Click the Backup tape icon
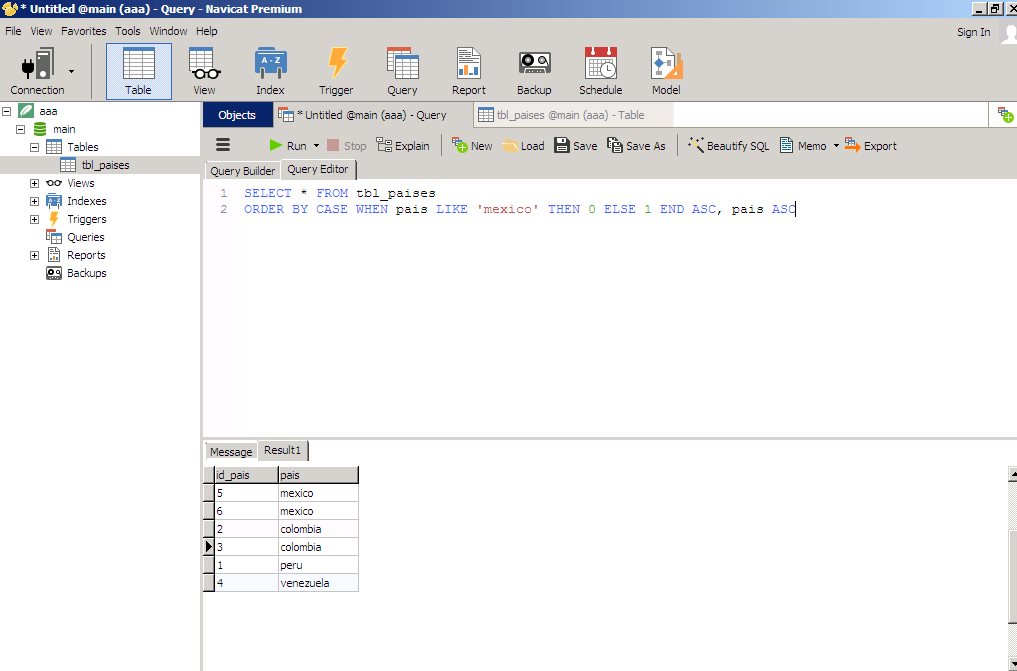 click(x=534, y=72)
